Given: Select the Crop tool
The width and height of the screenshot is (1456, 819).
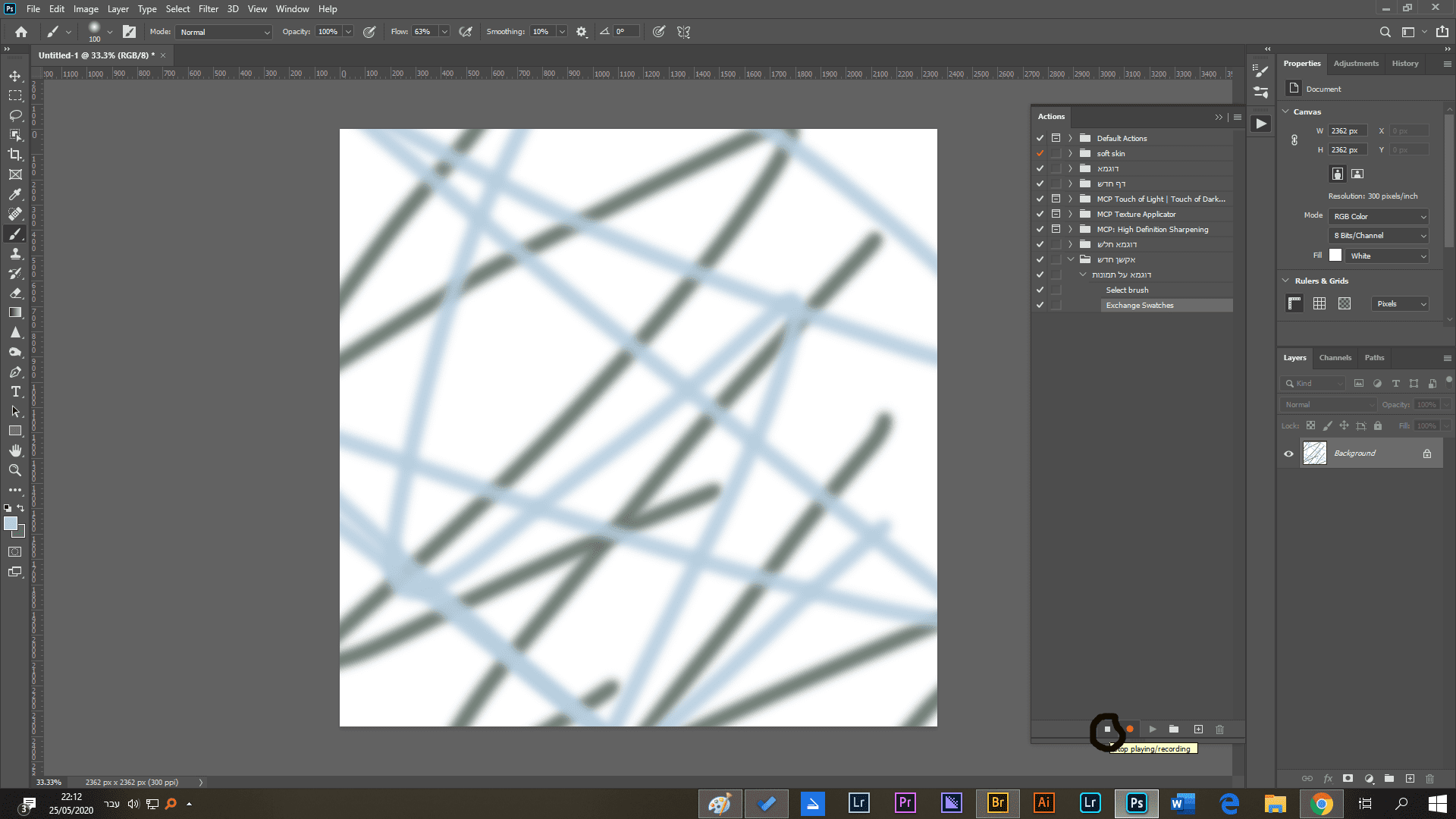Looking at the screenshot, I should click(x=15, y=155).
